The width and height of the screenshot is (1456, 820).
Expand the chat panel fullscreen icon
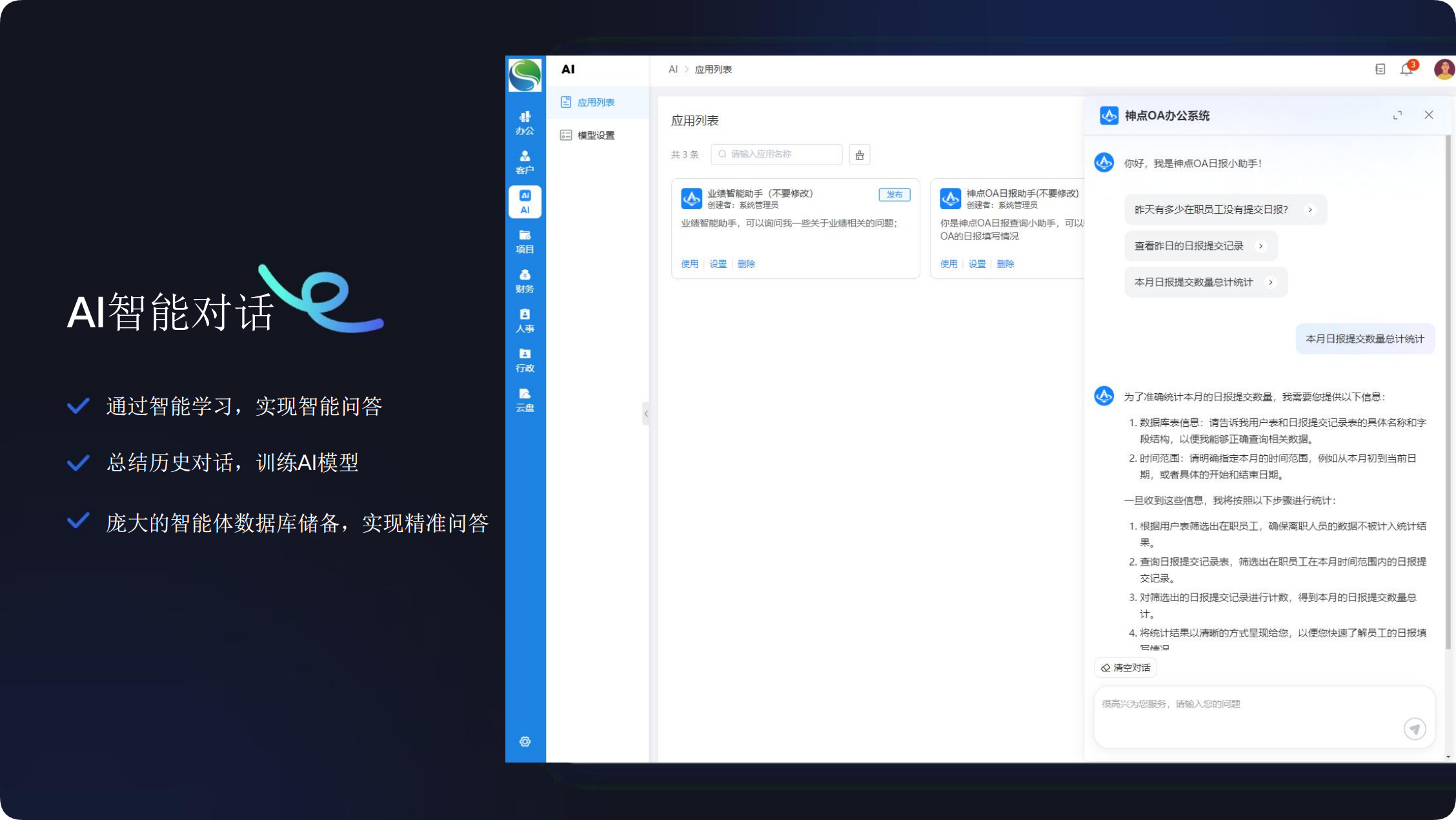[x=1397, y=115]
